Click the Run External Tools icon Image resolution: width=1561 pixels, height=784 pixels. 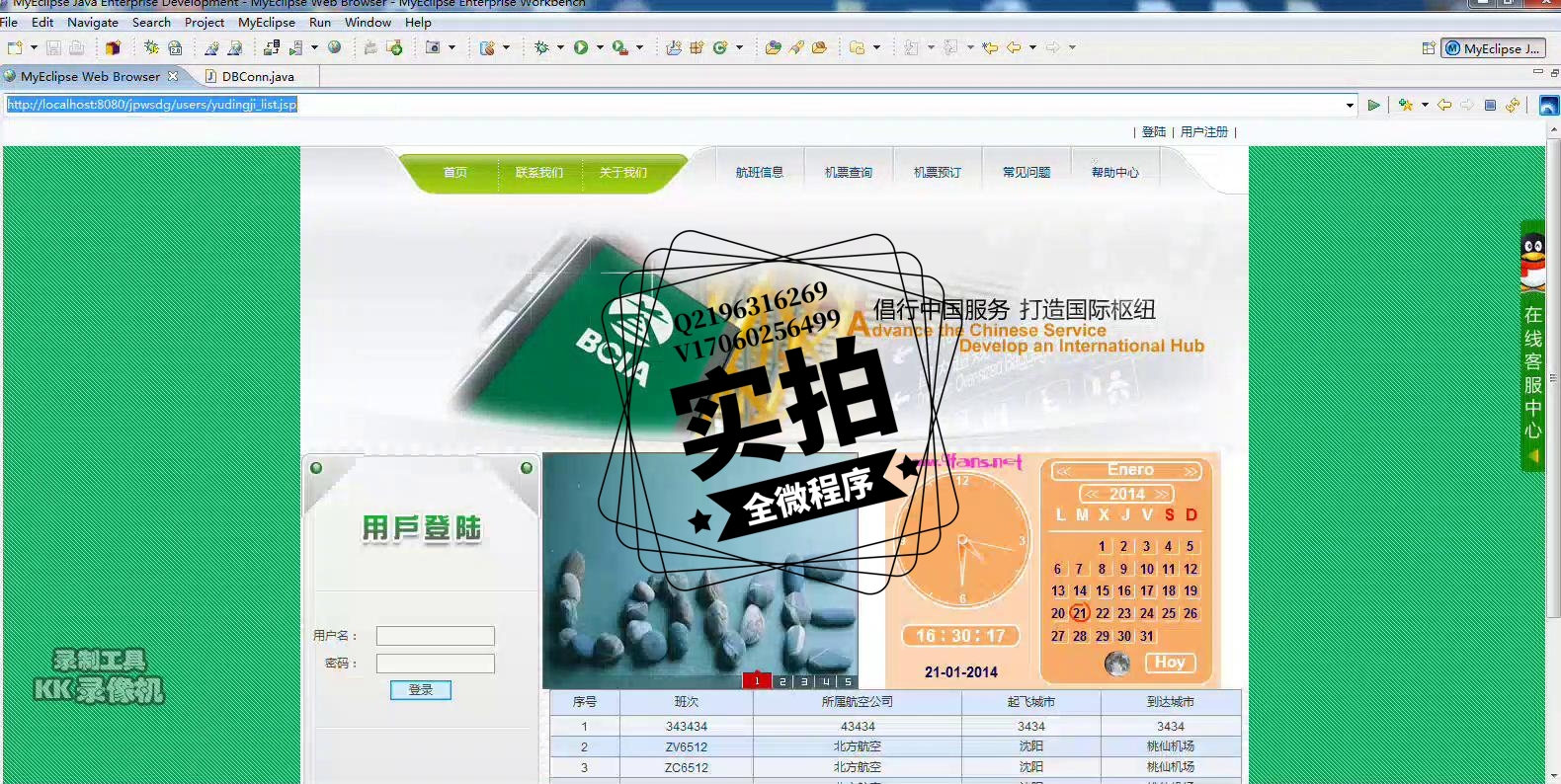tap(619, 47)
